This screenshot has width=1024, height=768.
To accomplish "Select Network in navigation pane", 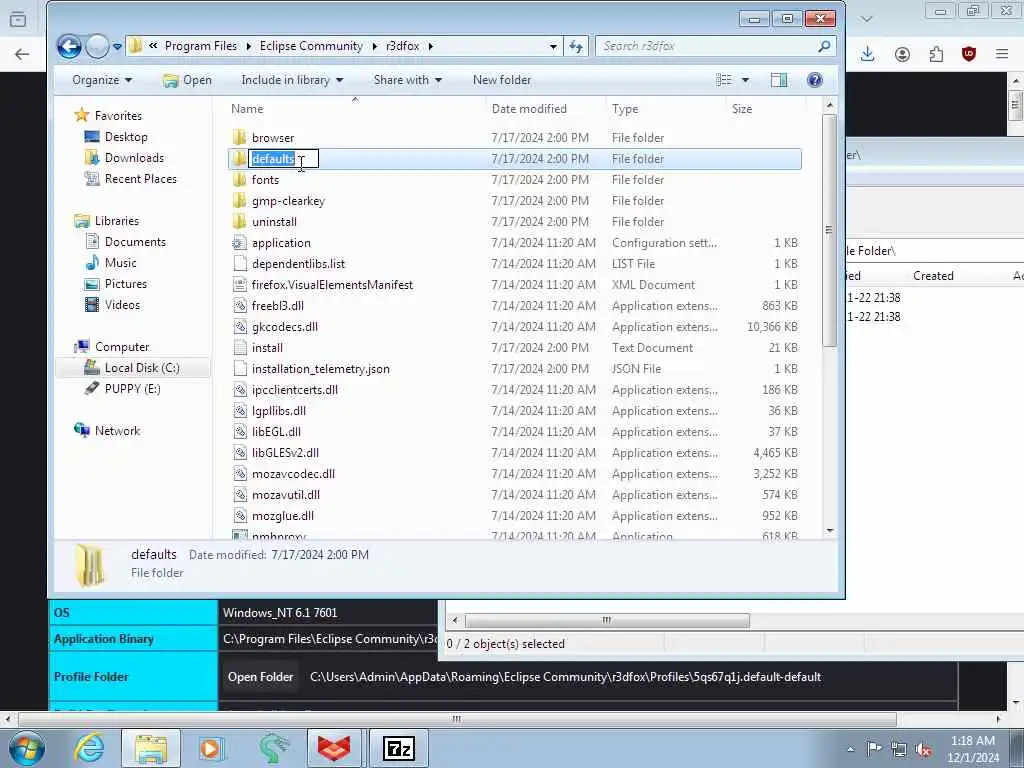I will (117, 430).
